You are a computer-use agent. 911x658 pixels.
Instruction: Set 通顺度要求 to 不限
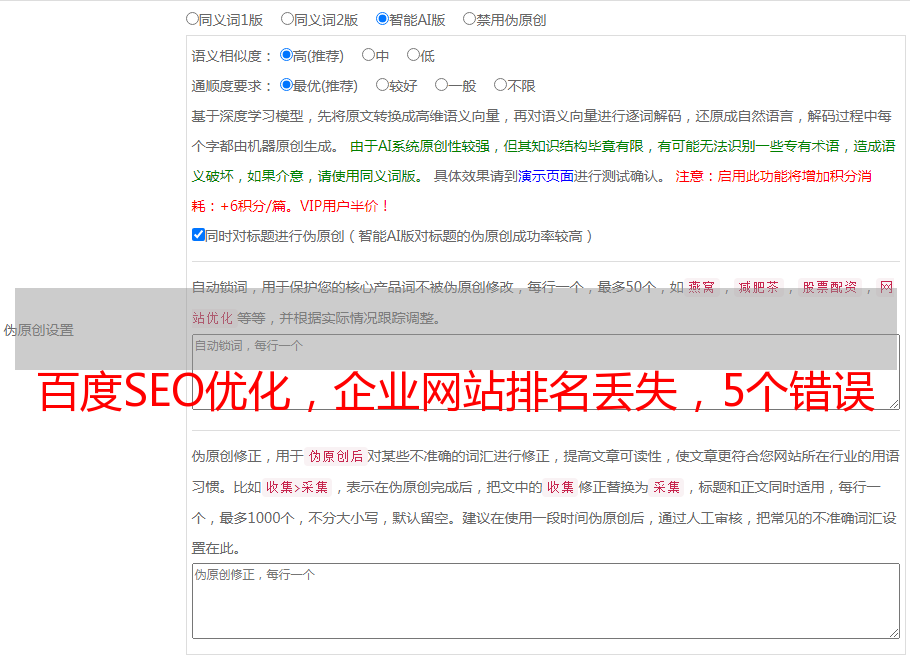500,85
